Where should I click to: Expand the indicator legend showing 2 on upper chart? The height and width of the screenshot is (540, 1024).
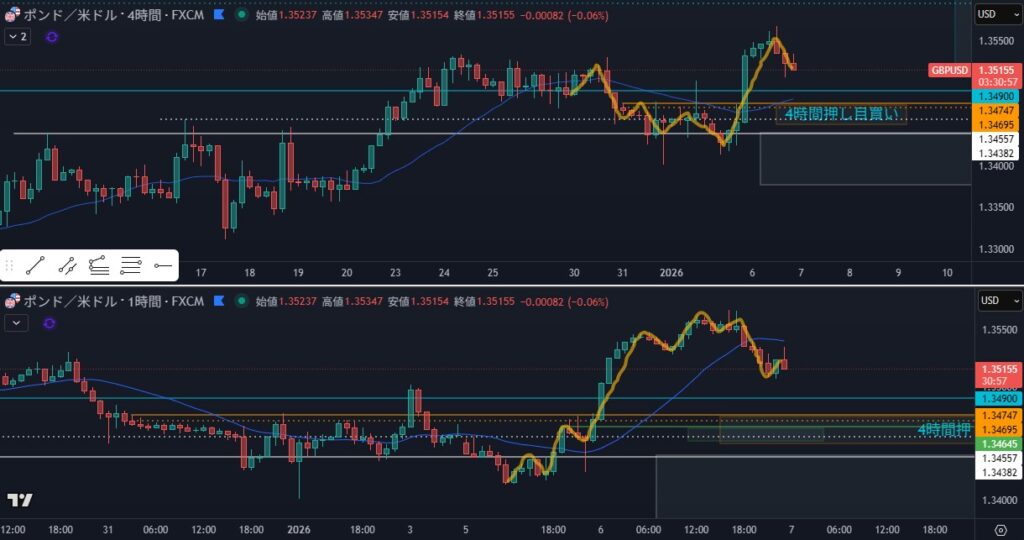point(17,36)
